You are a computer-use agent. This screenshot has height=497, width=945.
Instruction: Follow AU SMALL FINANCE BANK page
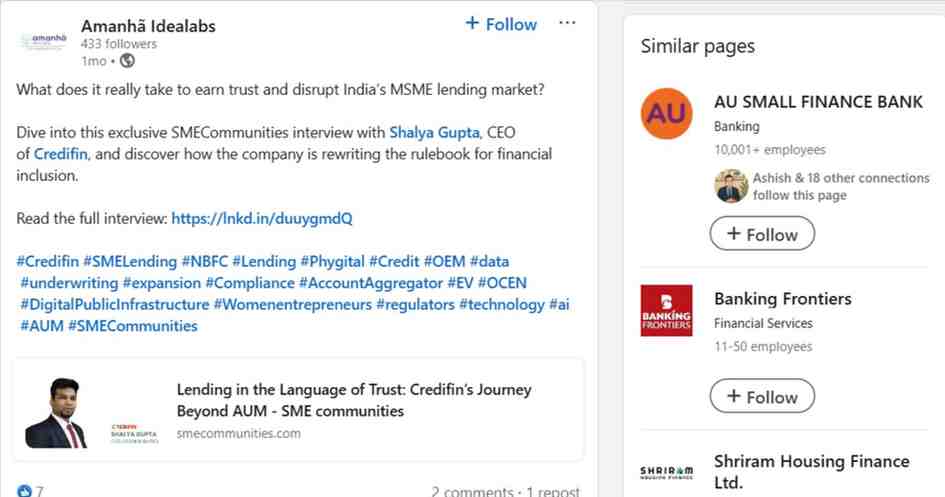762,234
